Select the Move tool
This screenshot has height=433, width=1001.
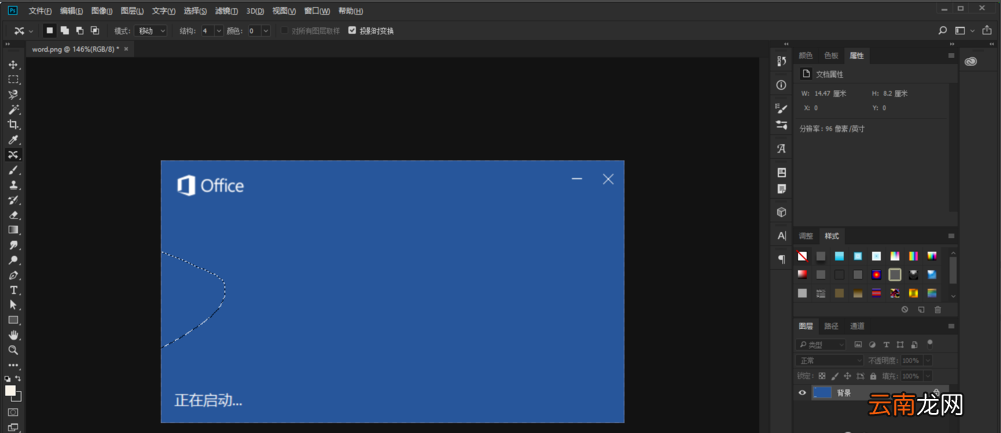tap(13, 65)
